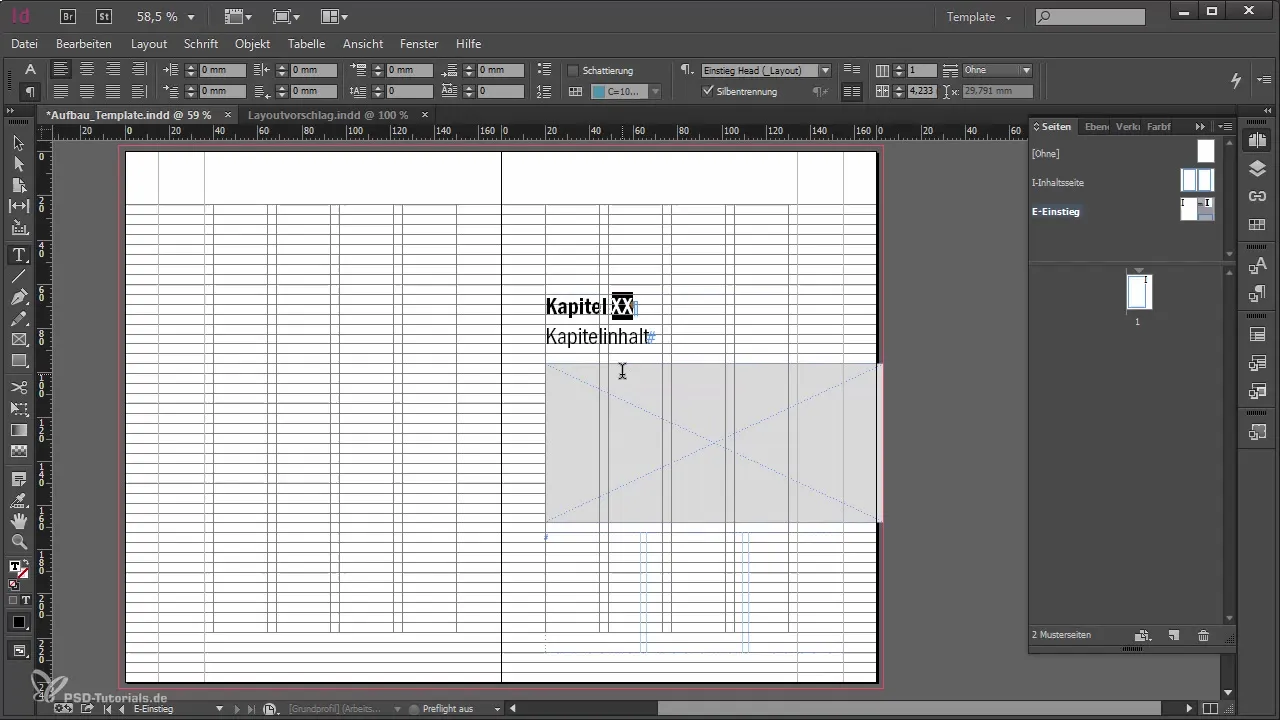This screenshot has height=720, width=1280.
Task: Select the Pen tool in the toolbox
Action: tap(19, 298)
